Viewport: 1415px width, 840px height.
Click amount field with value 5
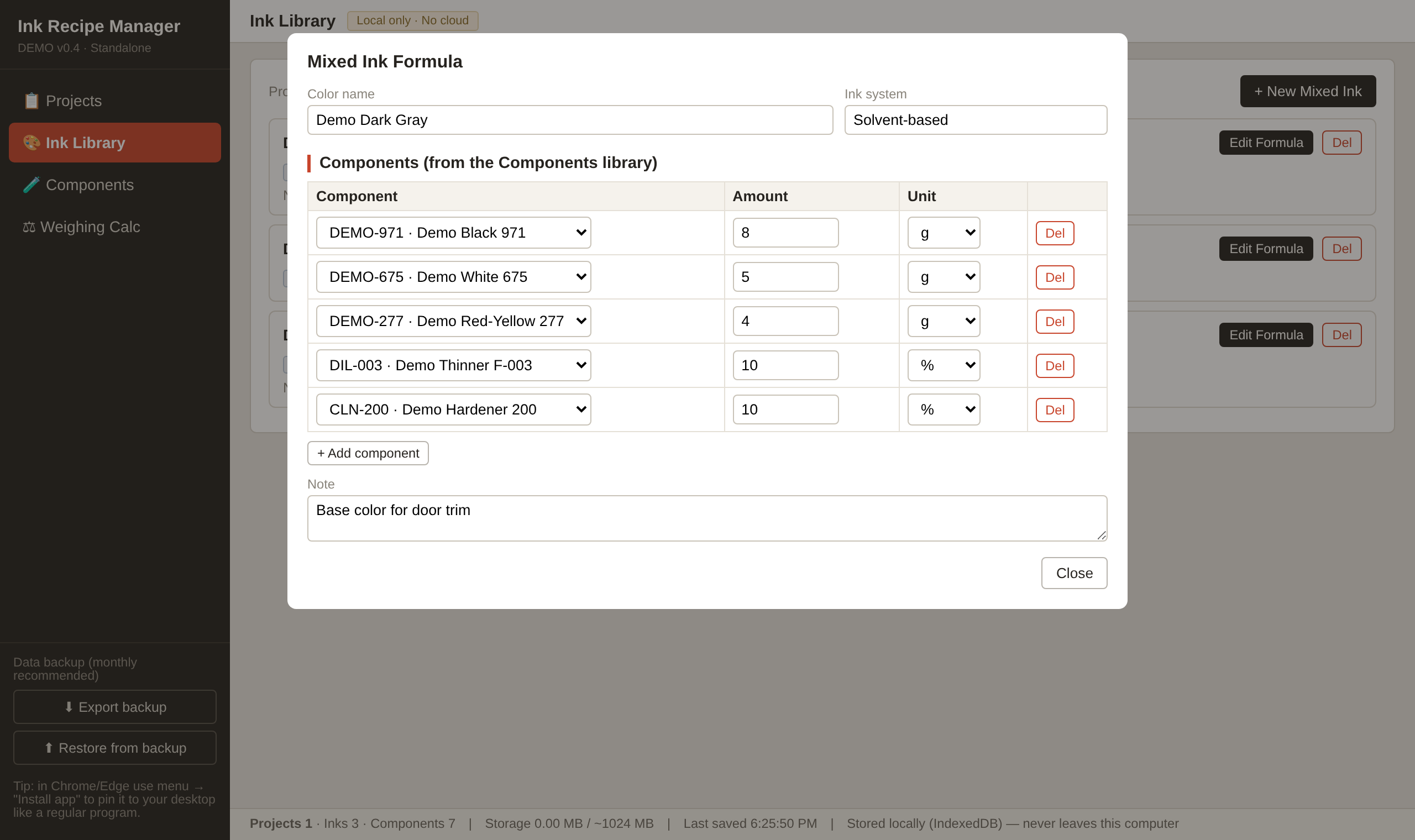coord(785,277)
